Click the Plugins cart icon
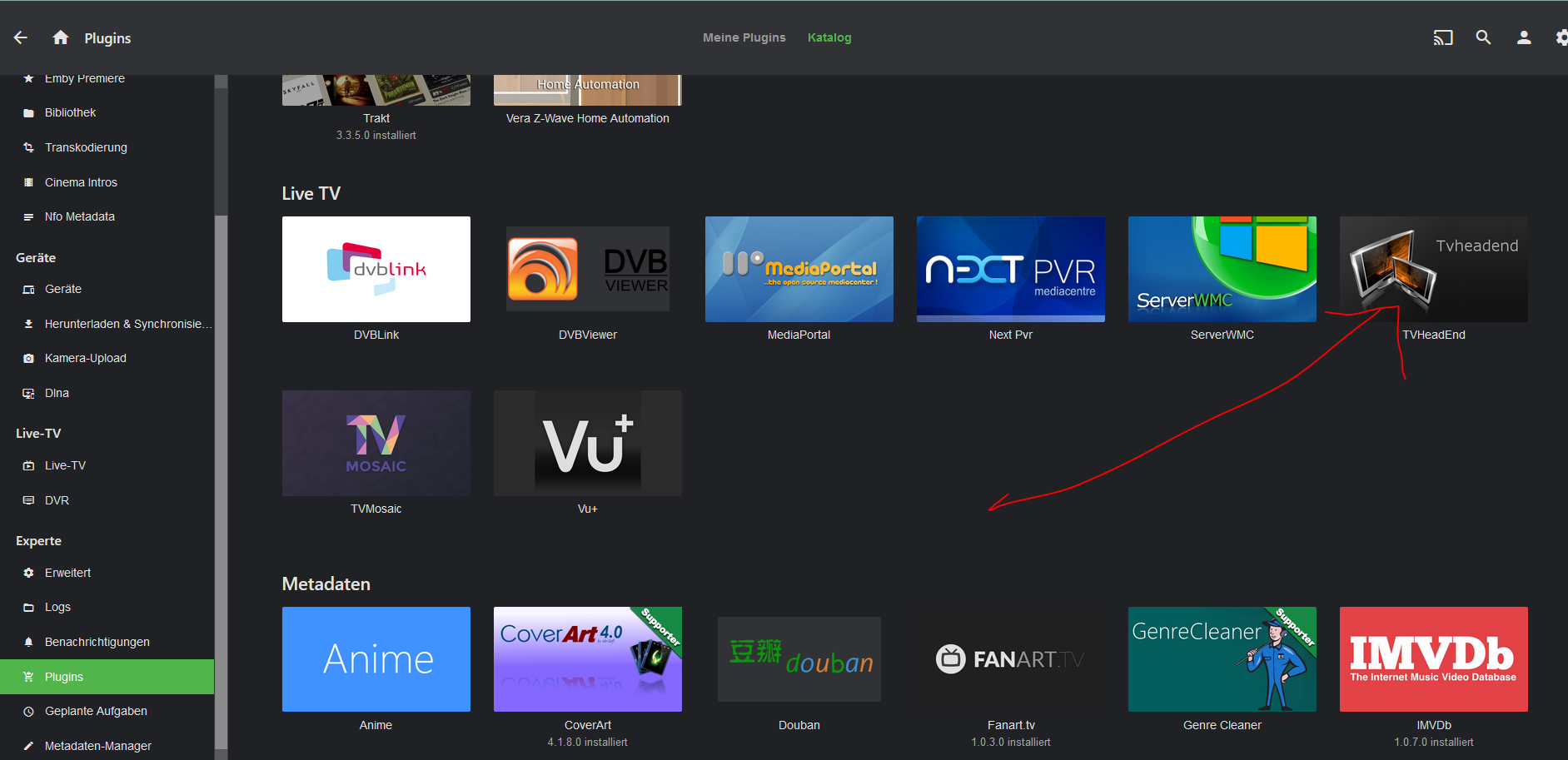Image resolution: width=1568 pixels, height=760 pixels. pyautogui.click(x=28, y=677)
